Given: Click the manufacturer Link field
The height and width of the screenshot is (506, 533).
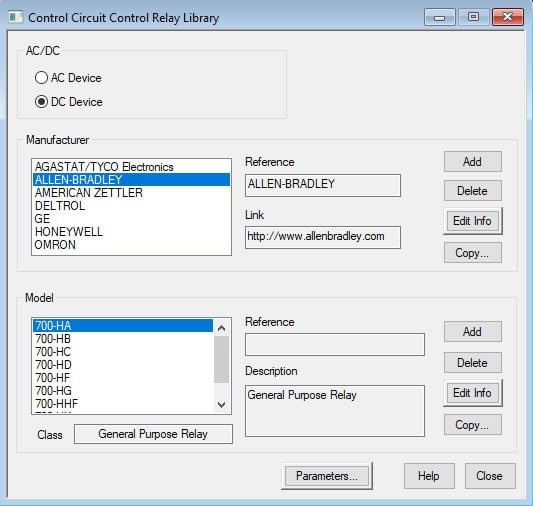Looking at the screenshot, I should [x=323, y=237].
